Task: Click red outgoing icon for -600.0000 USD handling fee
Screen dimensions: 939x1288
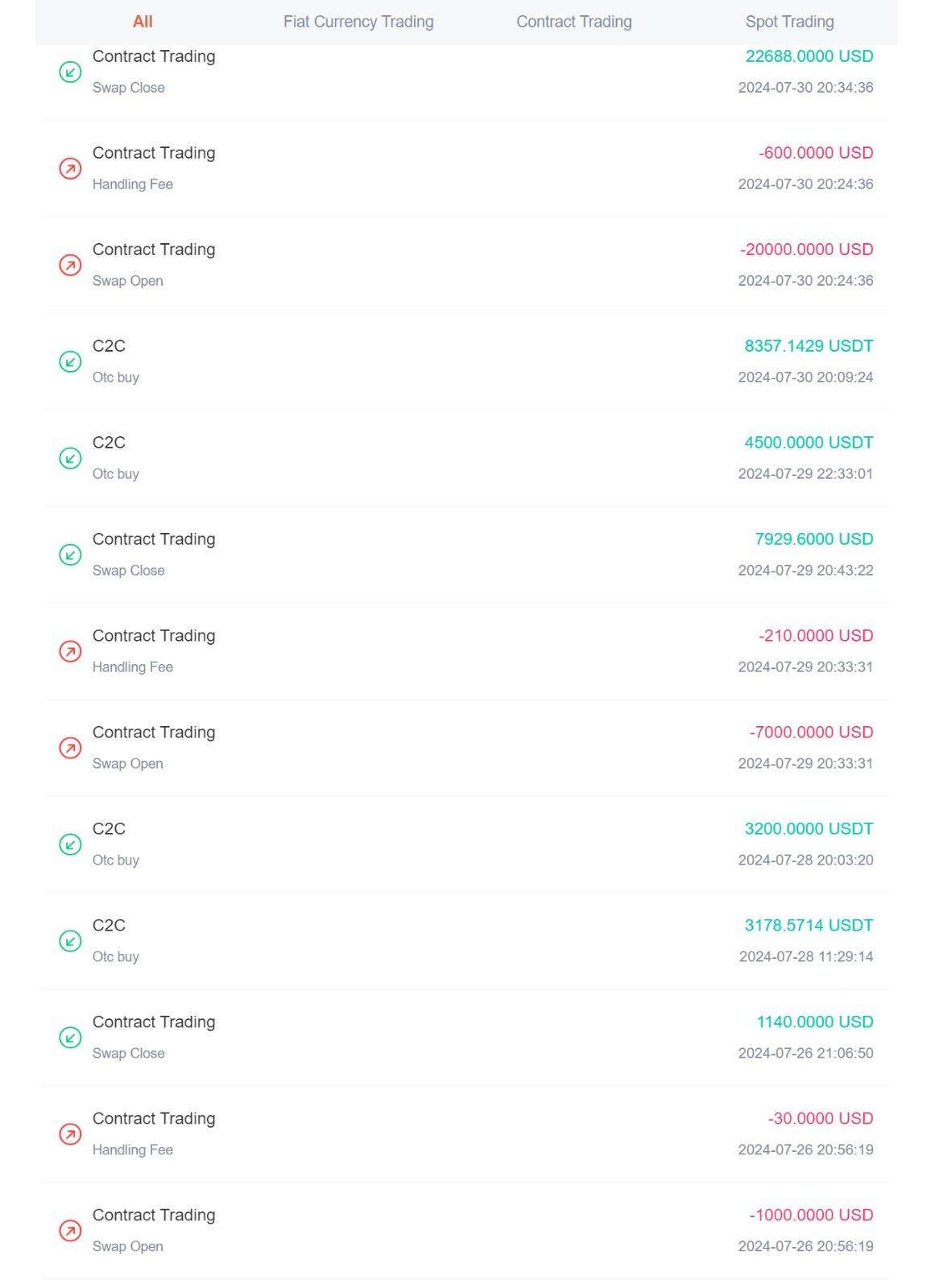Action: pos(70,168)
